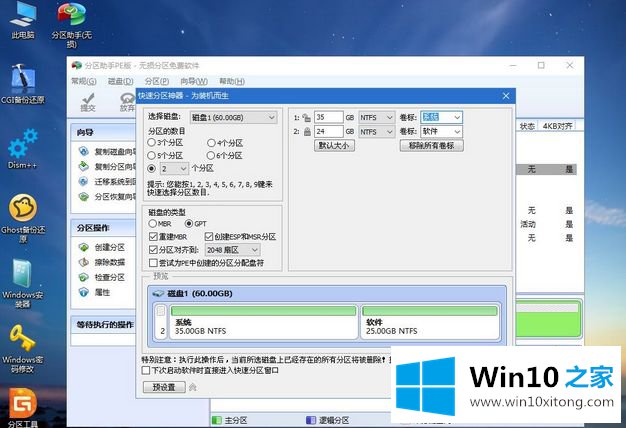The height and width of the screenshot is (428, 626).
Task: Launch the Dism++ desktop icon
Action: (23, 148)
